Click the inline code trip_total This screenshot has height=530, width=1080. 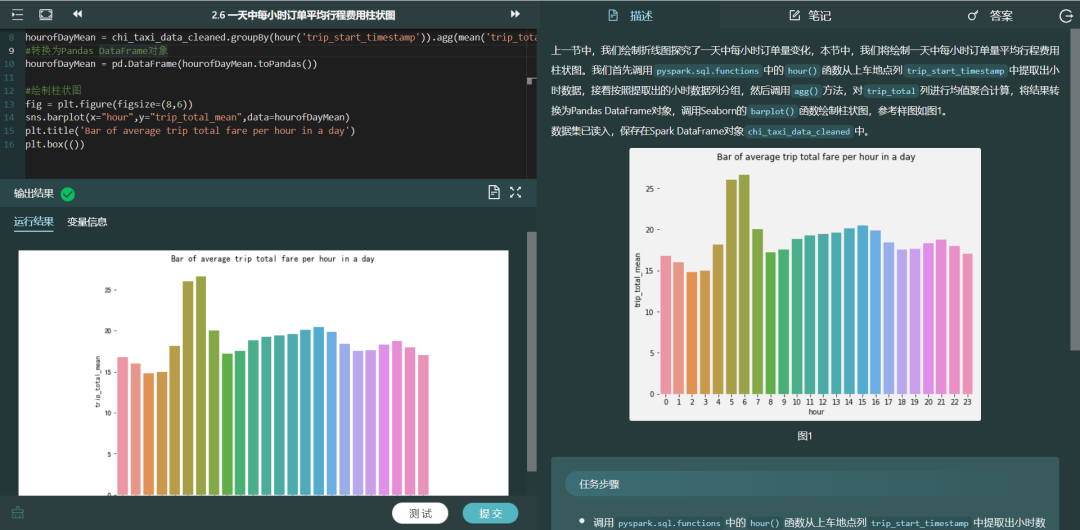coord(892,90)
